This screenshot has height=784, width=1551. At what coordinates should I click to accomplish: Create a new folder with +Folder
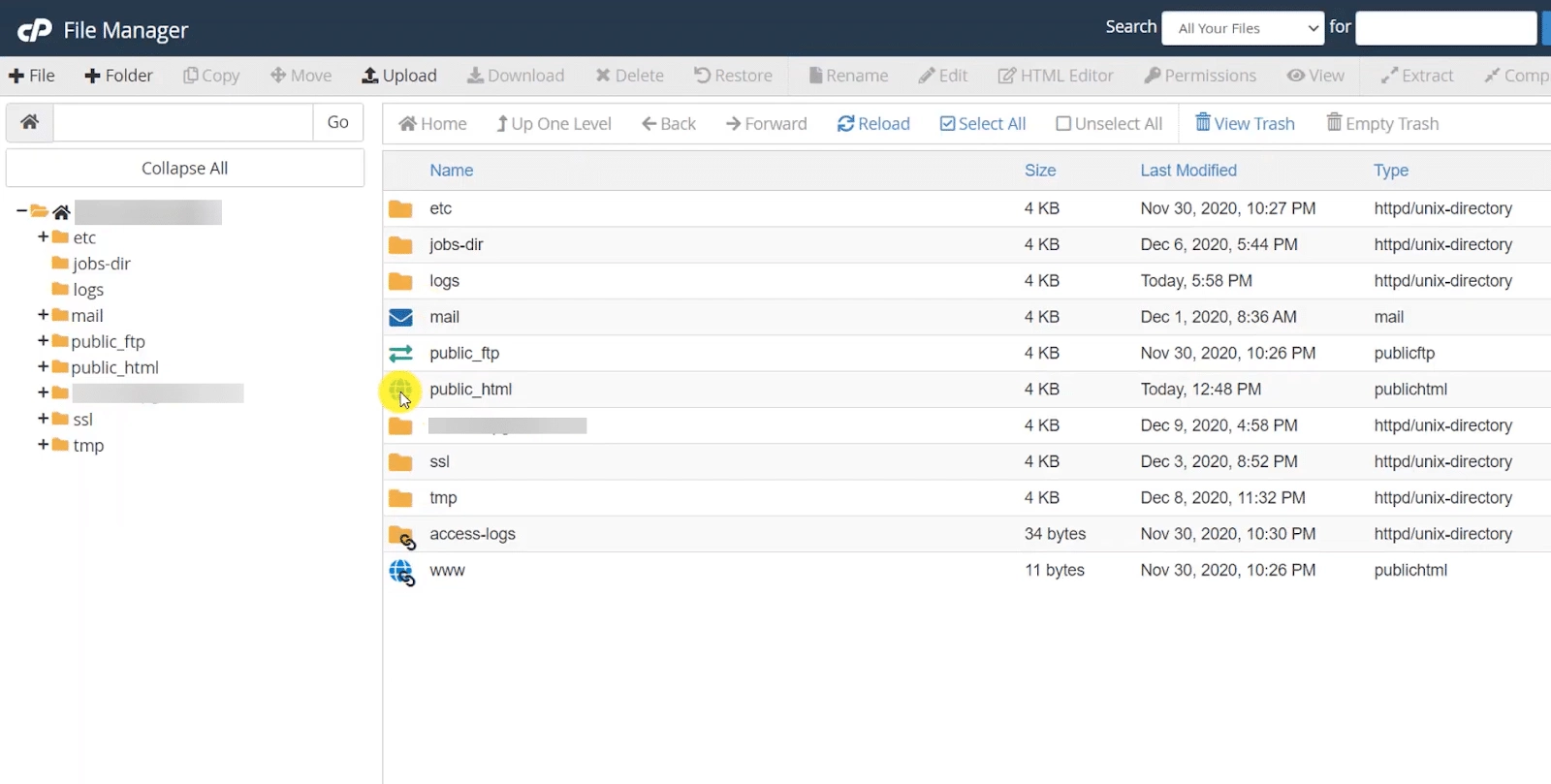pyautogui.click(x=118, y=76)
